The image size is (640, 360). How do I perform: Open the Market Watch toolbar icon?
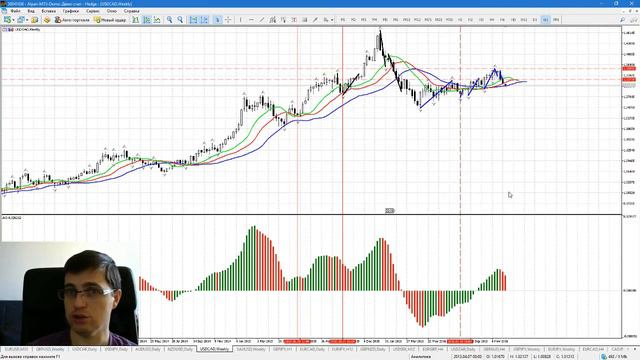[x=35, y=20]
